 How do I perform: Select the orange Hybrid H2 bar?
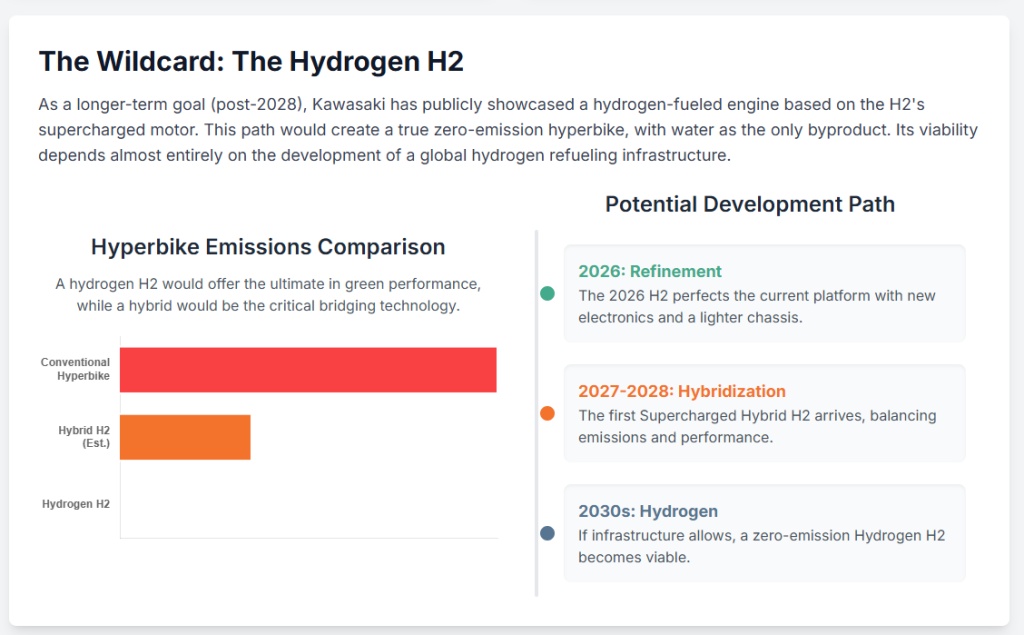point(185,437)
